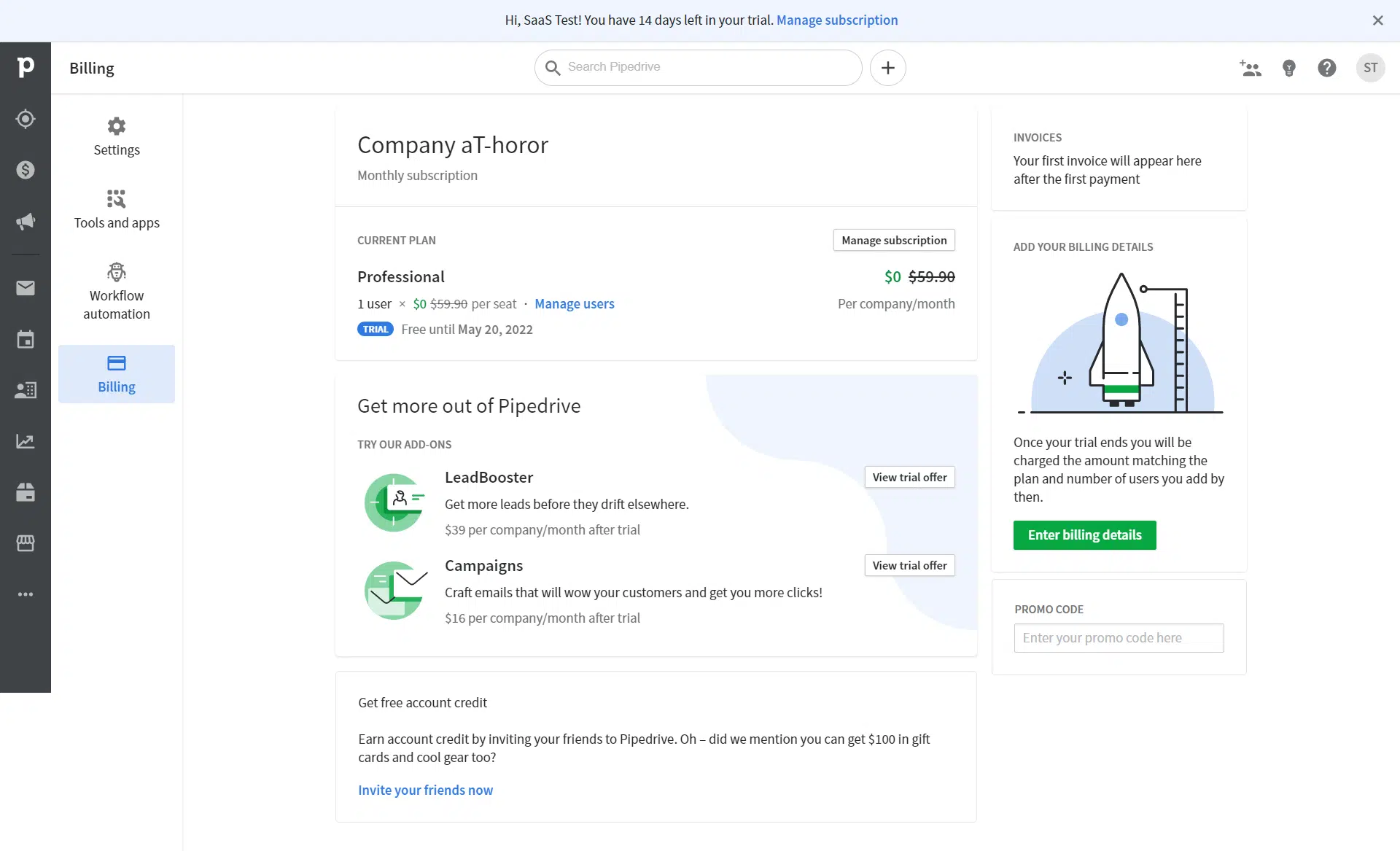The image size is (1400, 851).
Task: Open the help question mark icon
Action: point(1327,68)
